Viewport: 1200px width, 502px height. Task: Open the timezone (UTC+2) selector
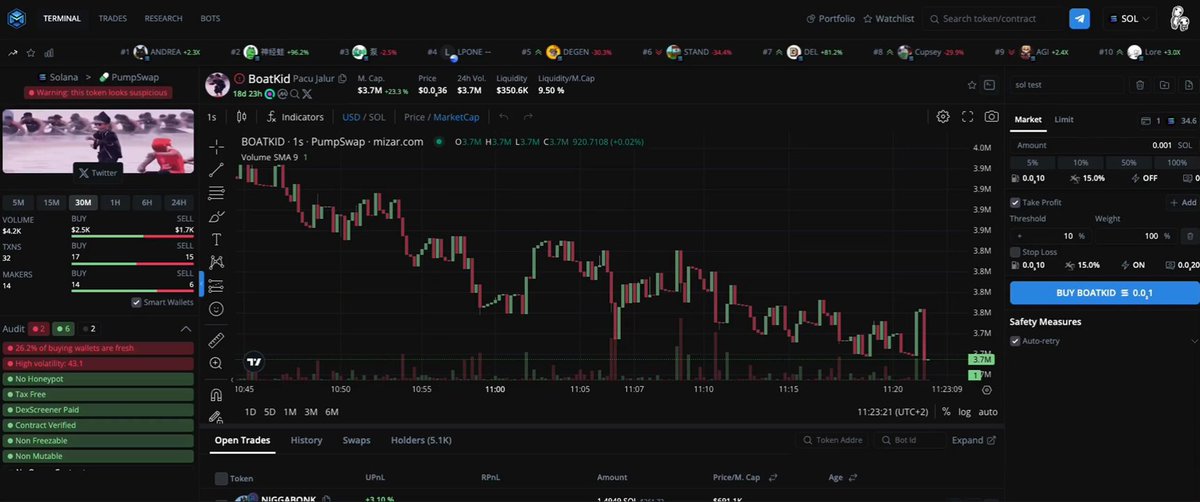(x=893, y=412)
